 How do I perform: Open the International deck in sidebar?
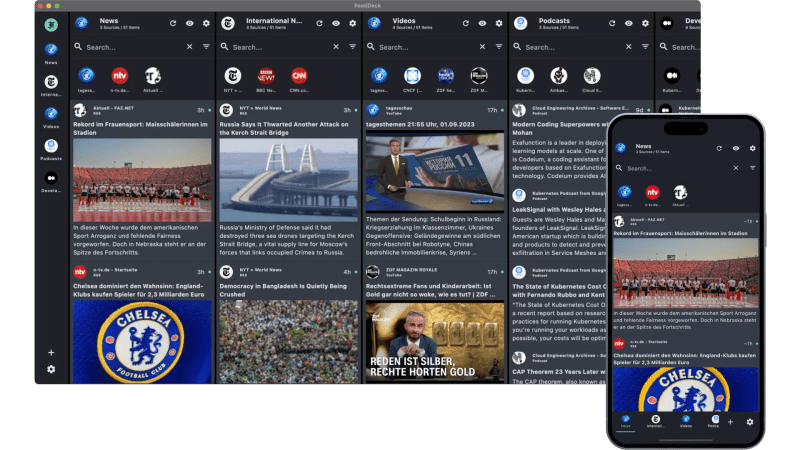pos(51,85)
